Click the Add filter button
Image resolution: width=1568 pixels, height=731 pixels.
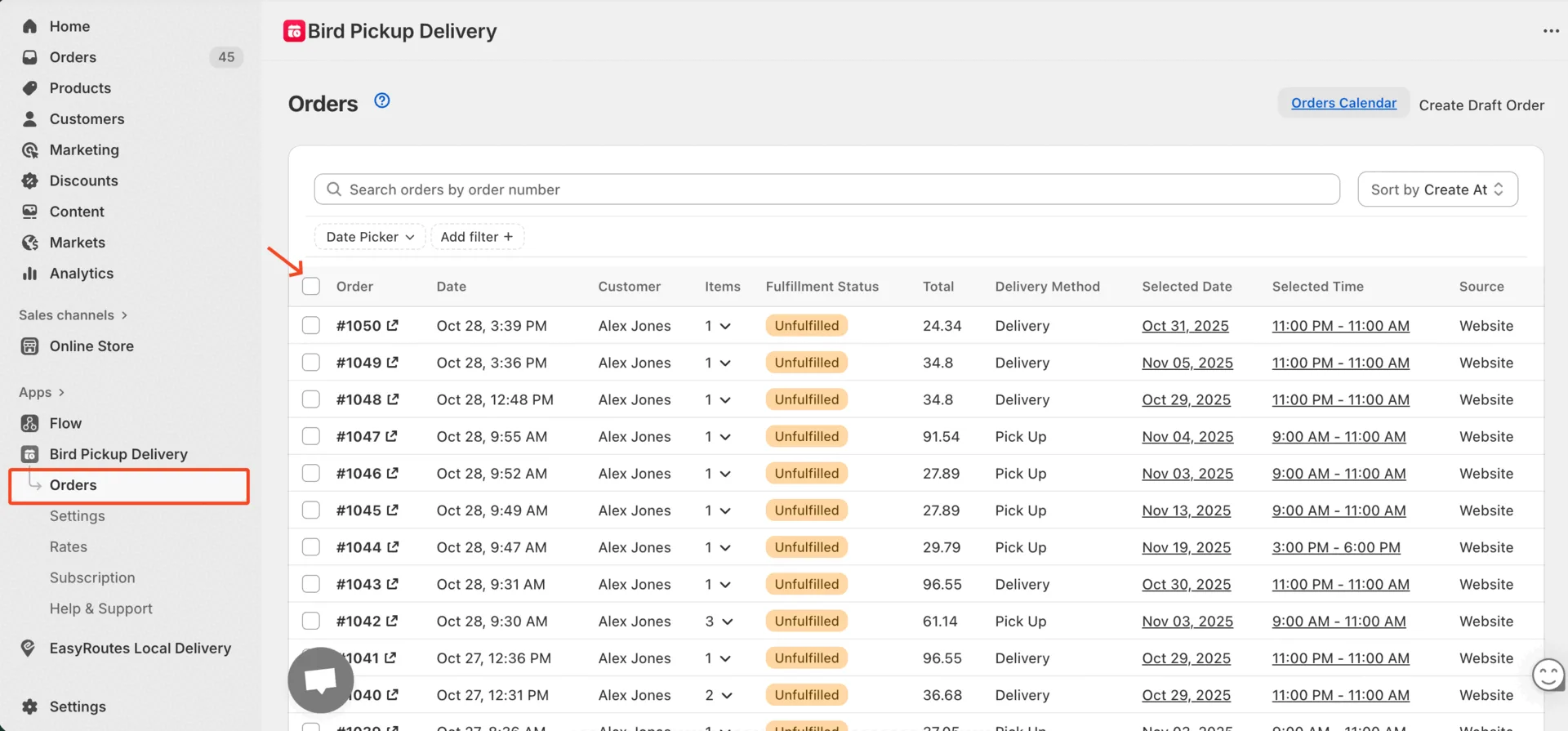click(477, 237)
